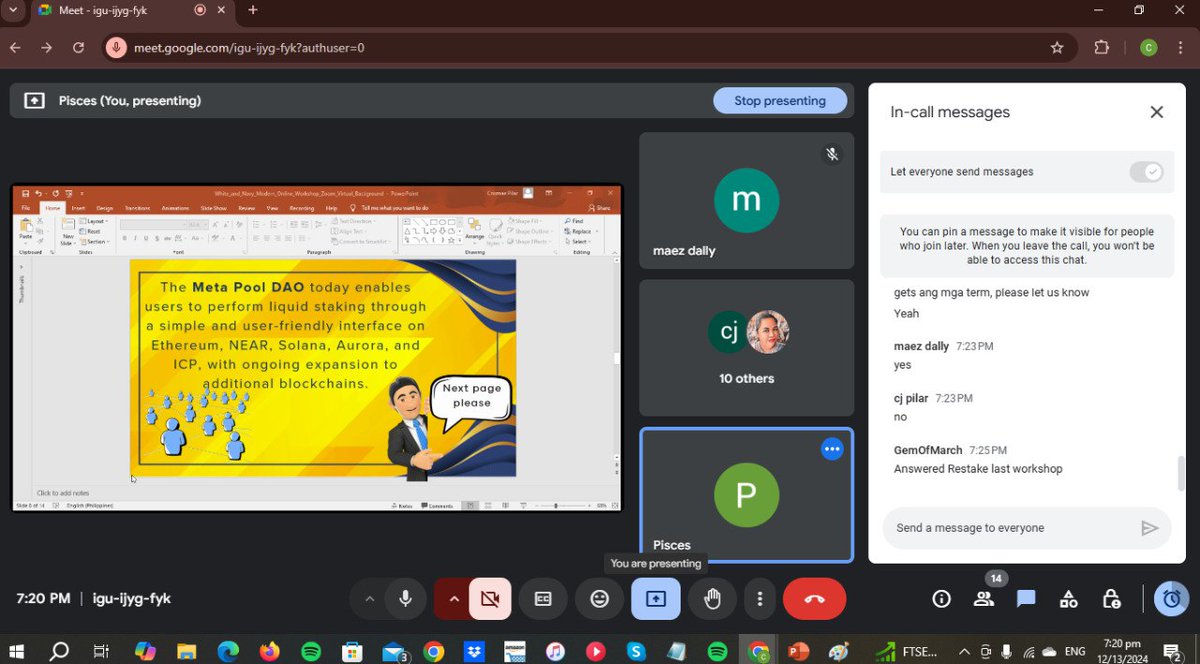The height and width of the screenshot is (664, 1200).
Task: Raise your hand in the meeting
Action: (712, 599)
